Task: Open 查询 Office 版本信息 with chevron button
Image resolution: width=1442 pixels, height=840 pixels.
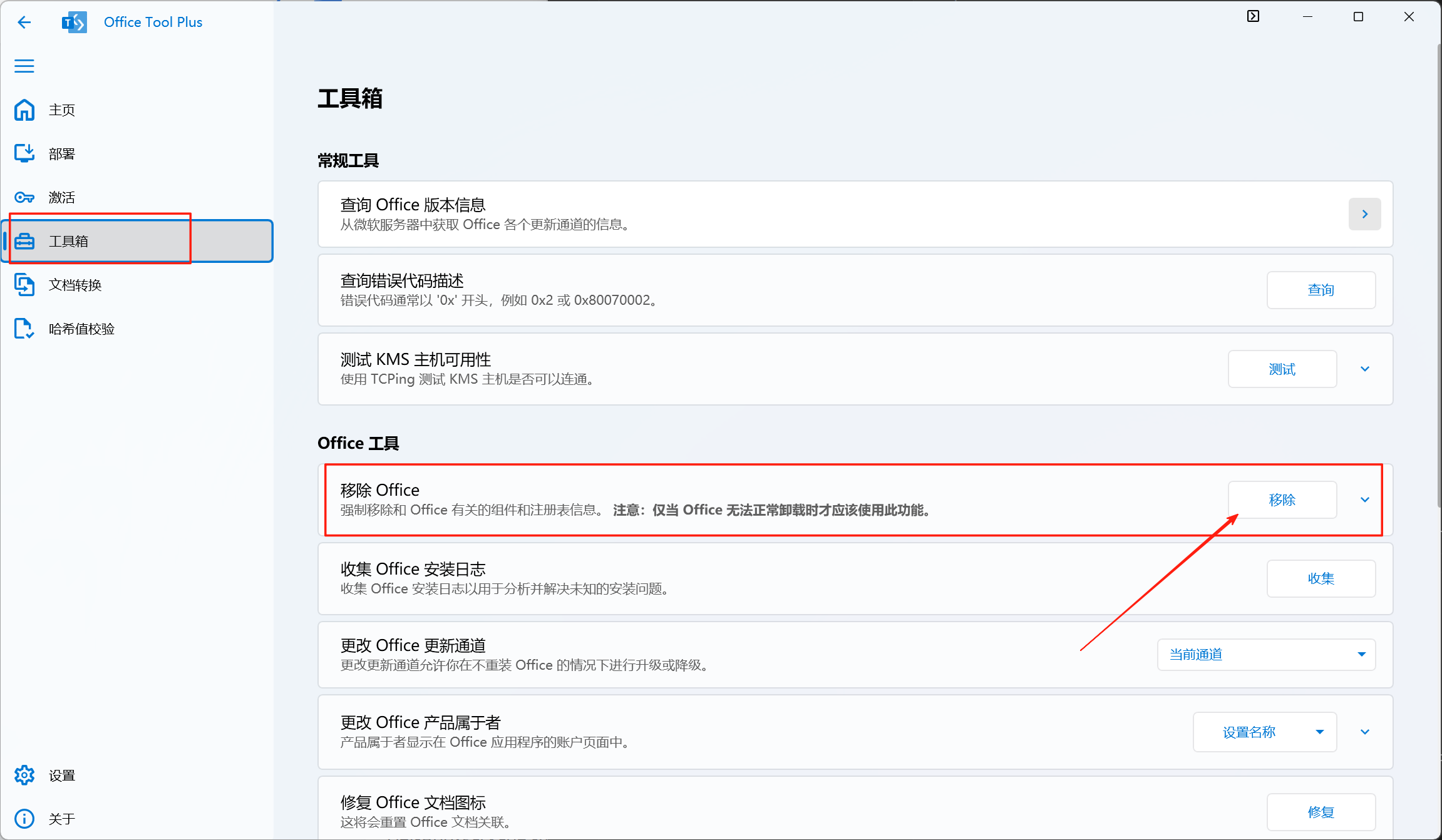Action: click(1364, 214)
